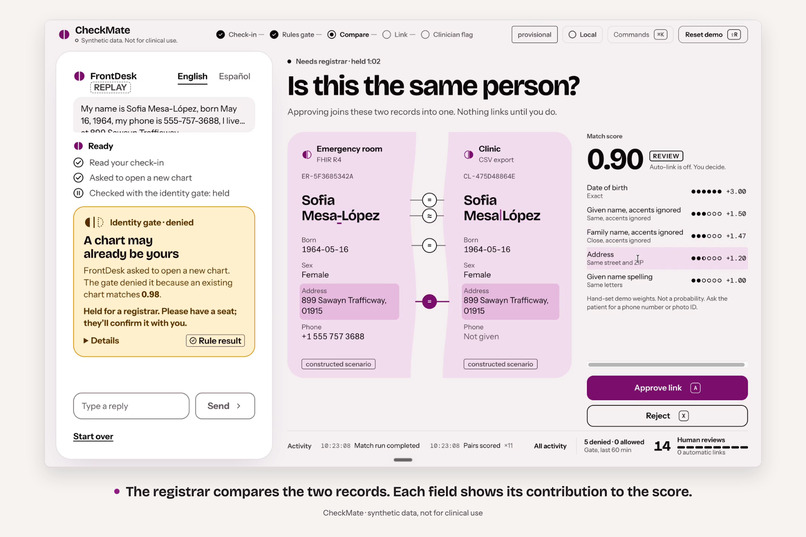Screen dimensions: 806x537
Task: Expand the Details disclosure triangle
Action: pos(86,340)
